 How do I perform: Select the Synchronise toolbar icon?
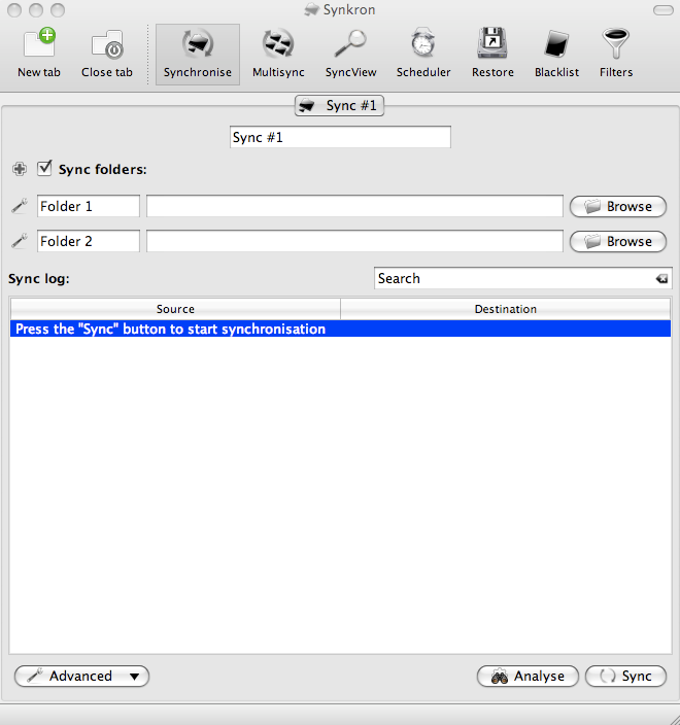[197, 55]
